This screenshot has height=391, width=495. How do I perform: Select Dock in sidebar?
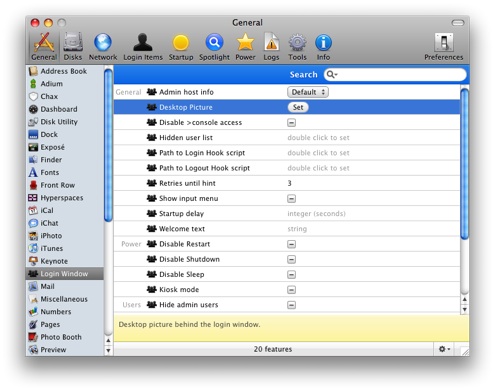pos(64,134)
